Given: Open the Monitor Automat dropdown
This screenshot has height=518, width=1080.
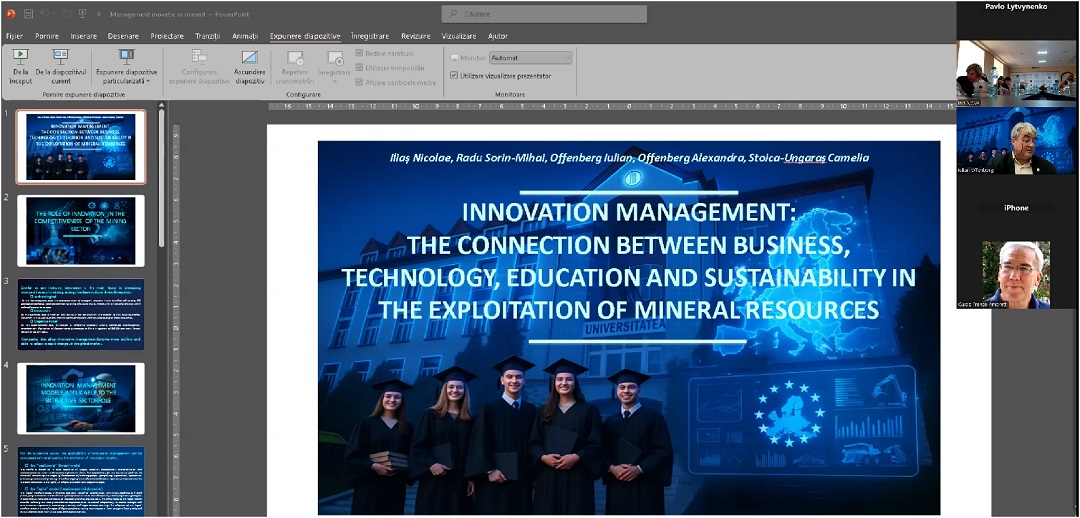Looking at the screenshot, I should coord(530,59).
